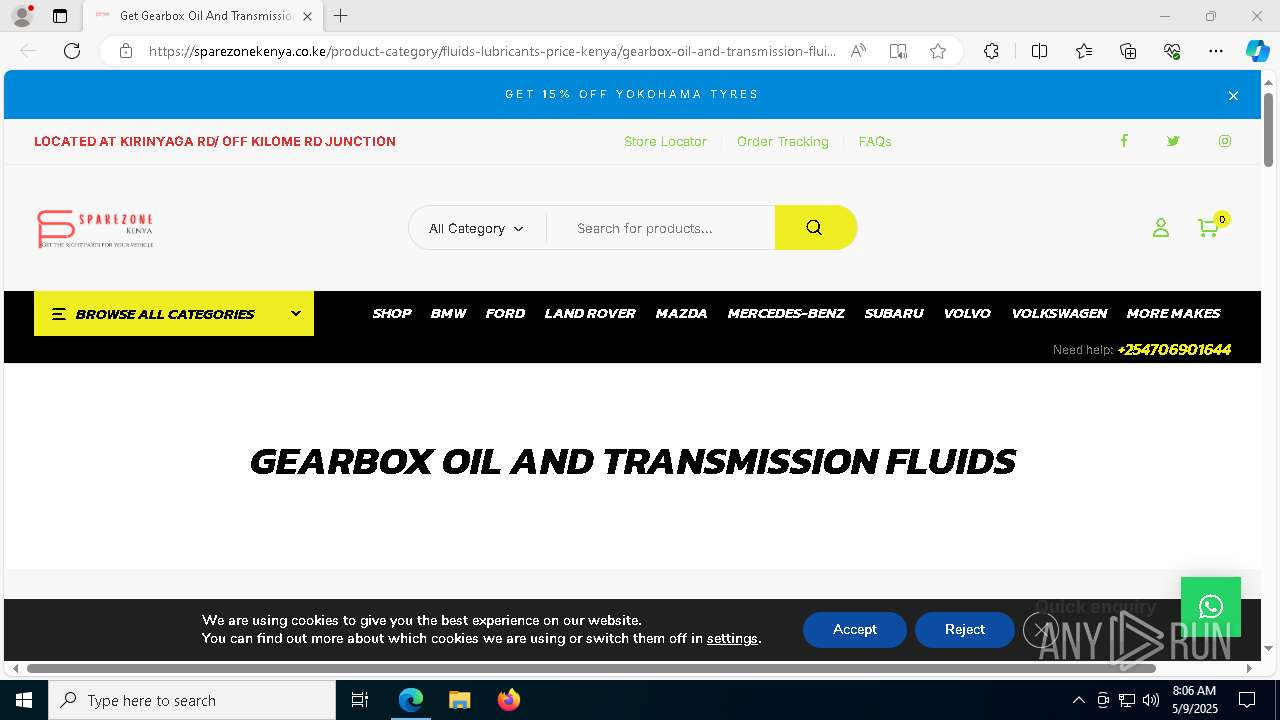Toggle split screen view icon
Screen dimensions: 1280x720
(x=1039, y=51)
